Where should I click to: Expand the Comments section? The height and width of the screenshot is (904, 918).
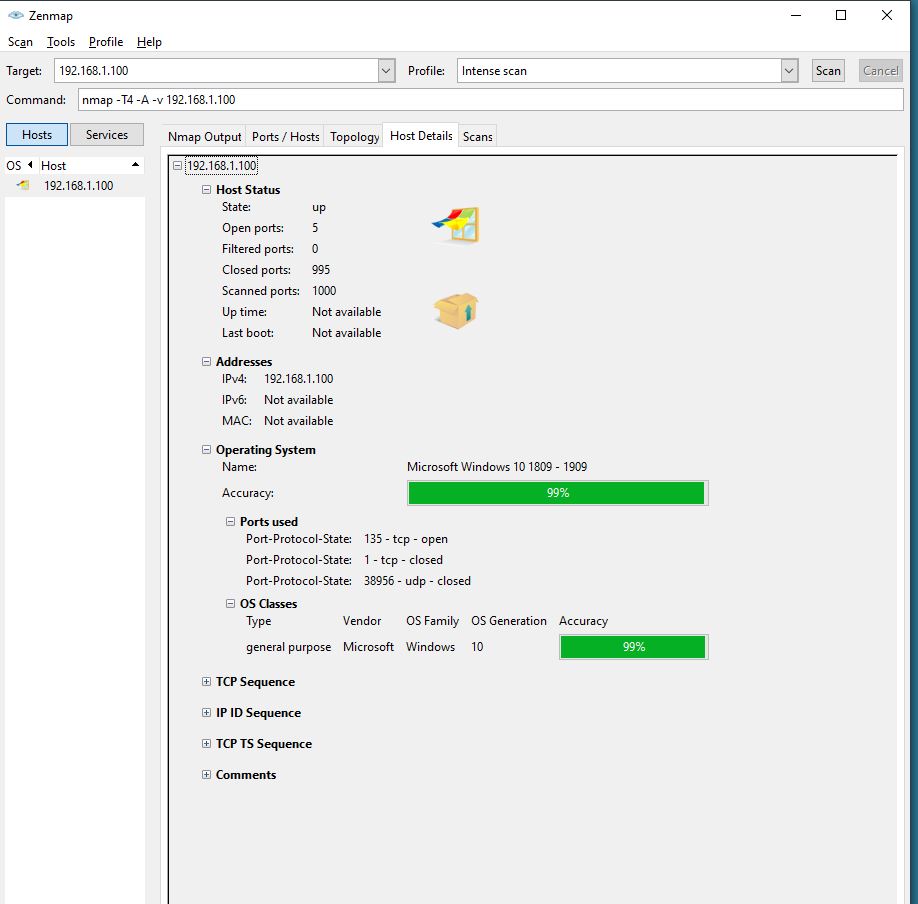tap(206, 775)
